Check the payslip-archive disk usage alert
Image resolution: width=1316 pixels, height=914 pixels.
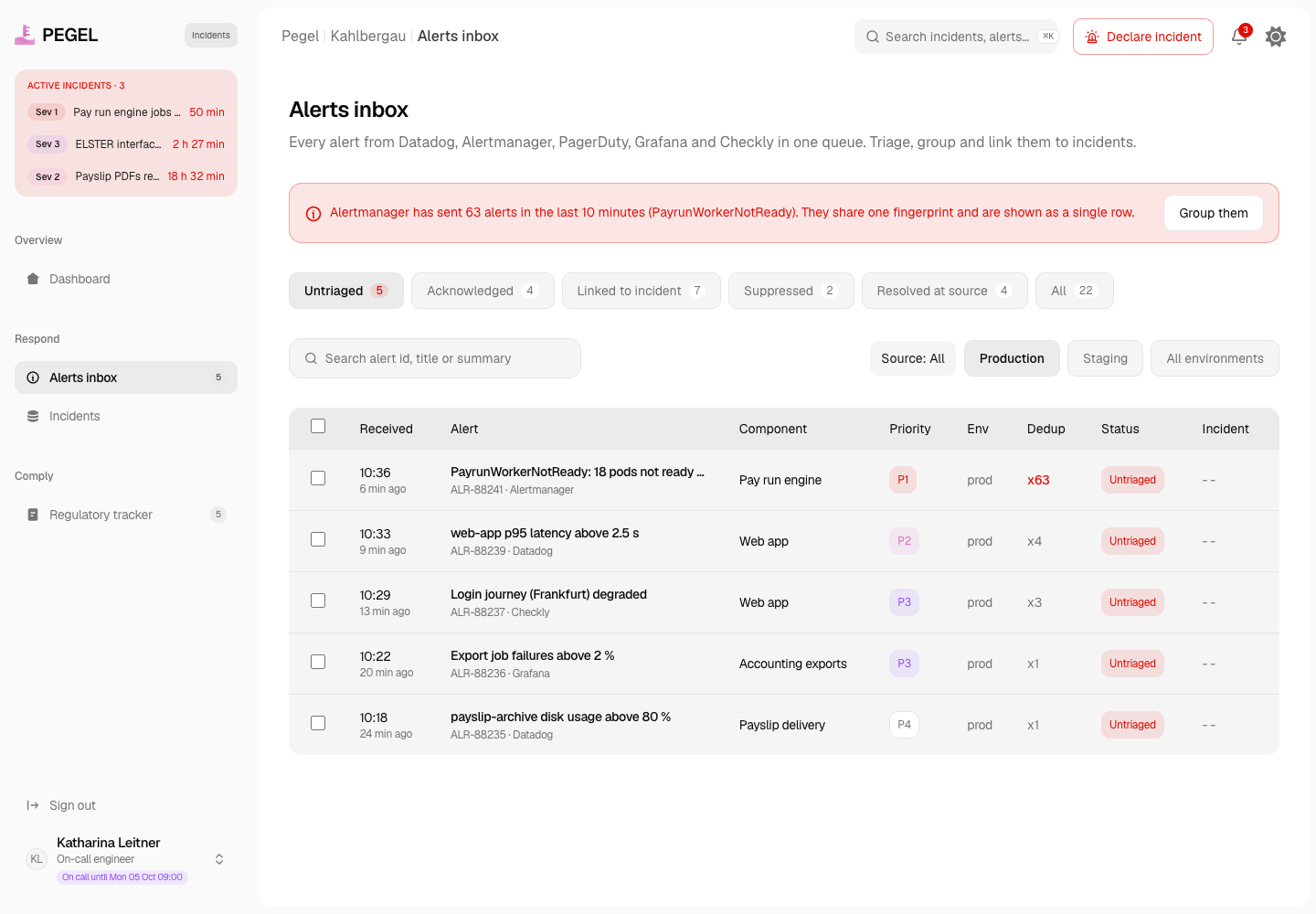[318, 723]
